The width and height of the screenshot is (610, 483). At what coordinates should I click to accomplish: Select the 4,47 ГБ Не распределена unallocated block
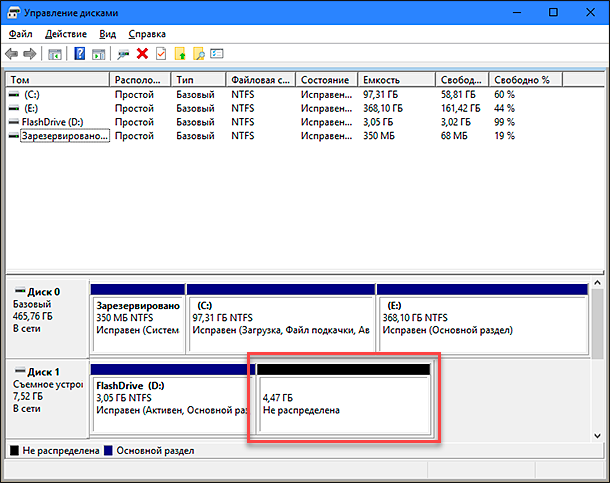tap(344, 398)
